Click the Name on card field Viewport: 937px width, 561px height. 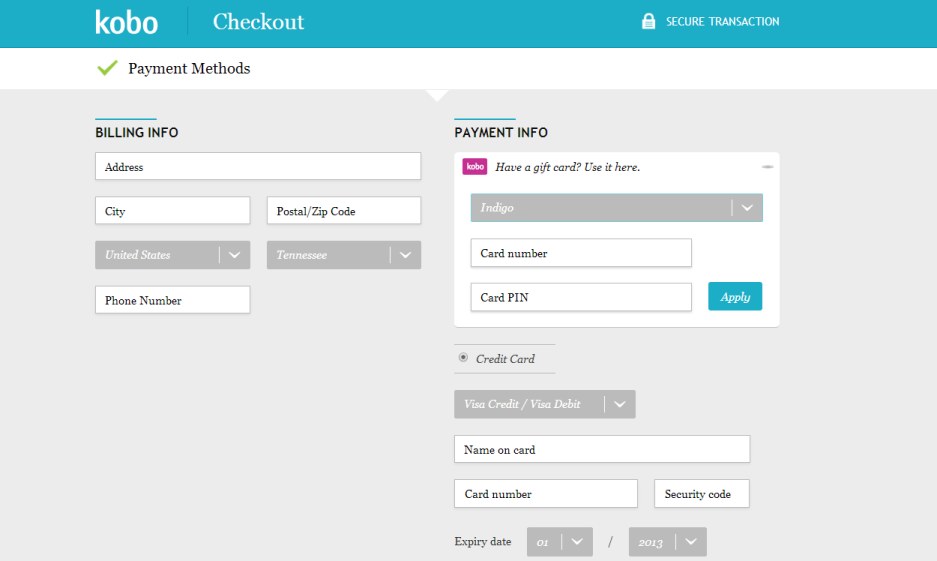coord(601,450)
